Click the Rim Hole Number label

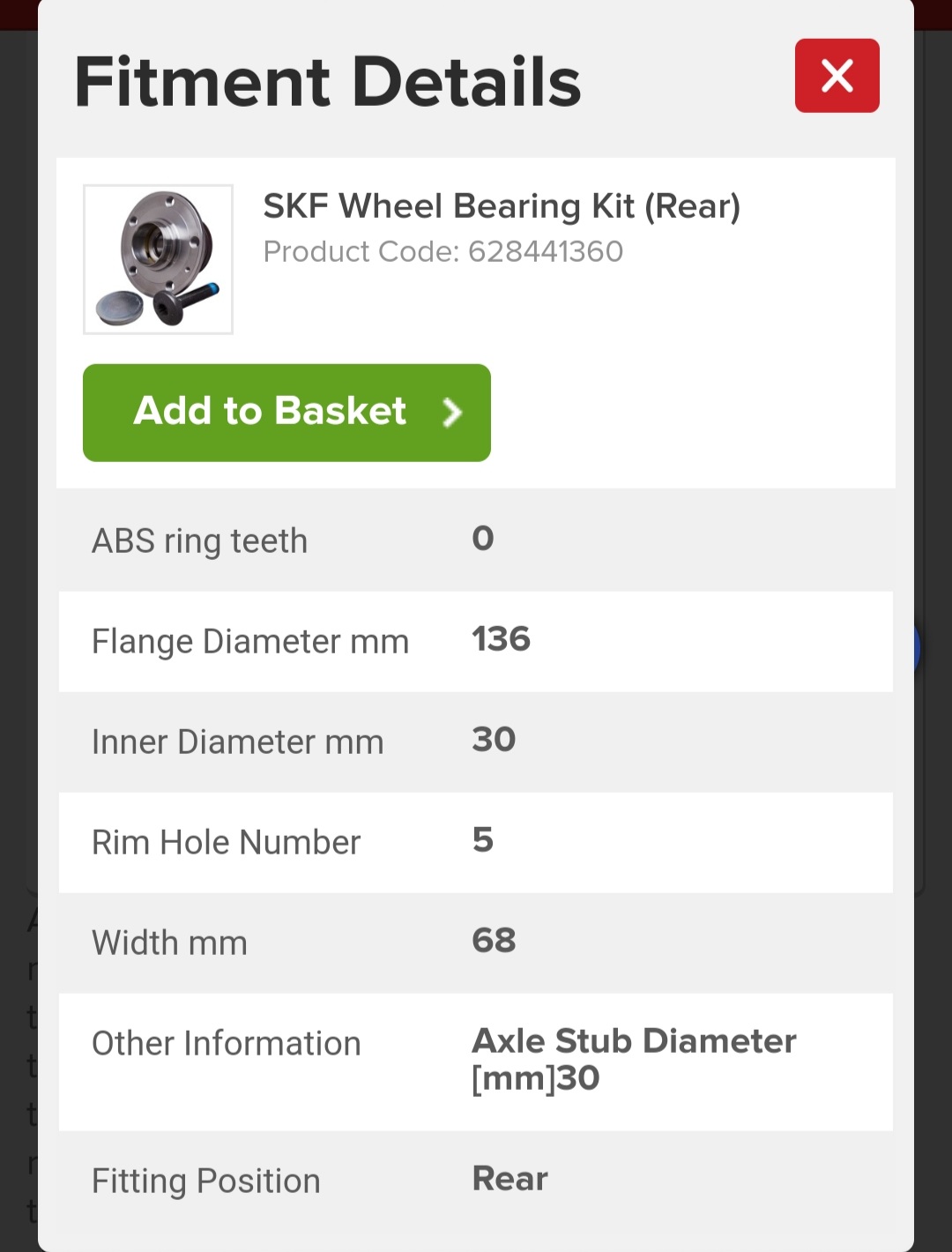coord(227,842)
